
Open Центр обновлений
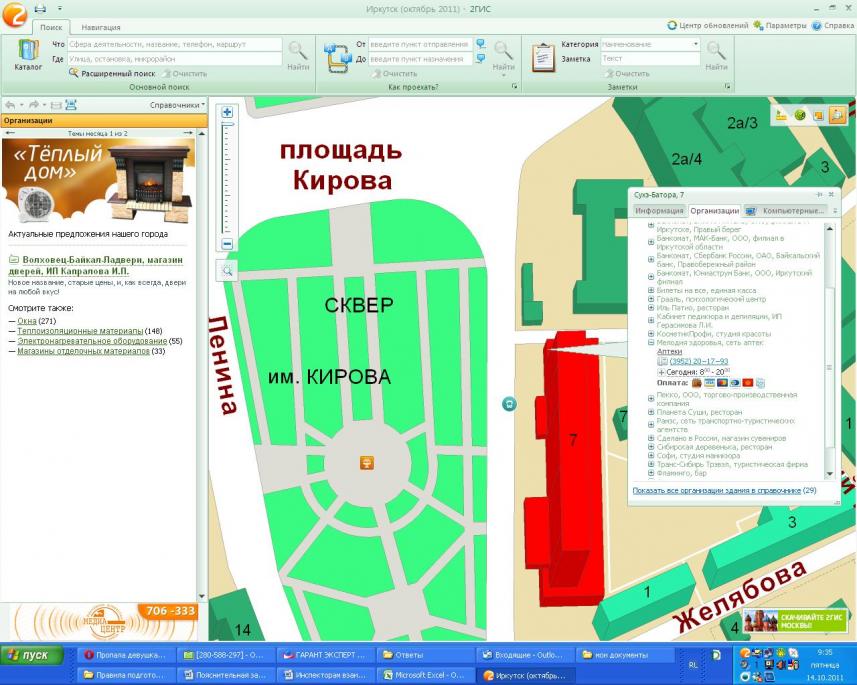708,26
